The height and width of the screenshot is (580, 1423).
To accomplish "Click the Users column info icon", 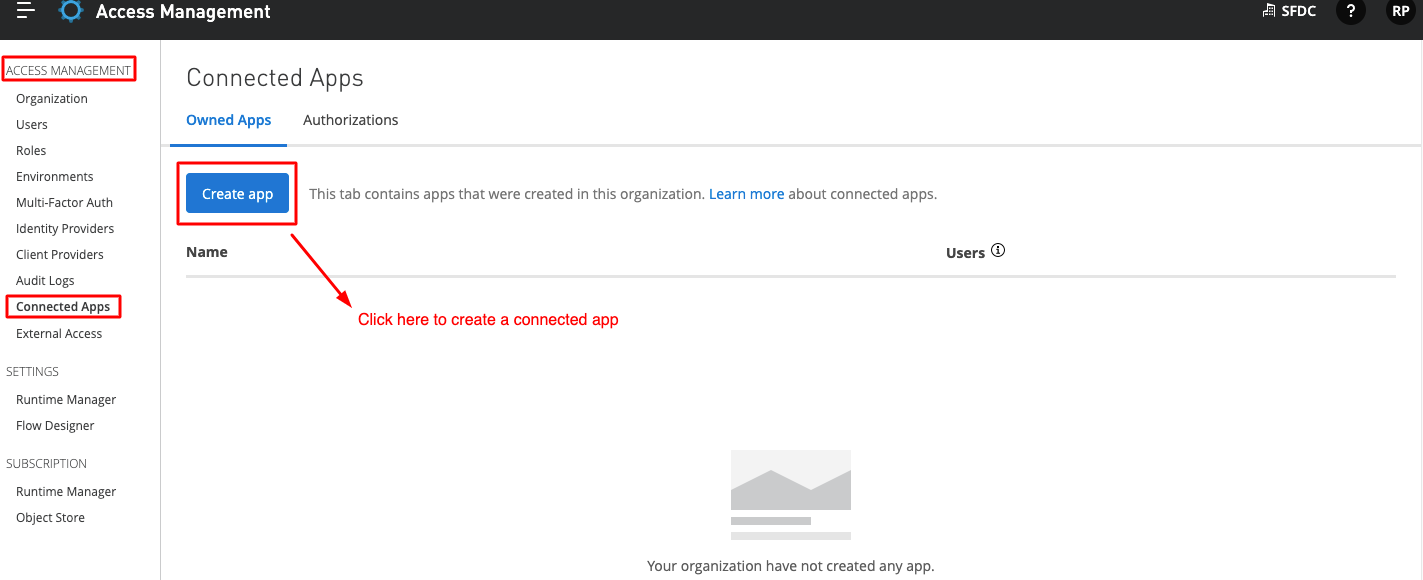I will [998, 250].
